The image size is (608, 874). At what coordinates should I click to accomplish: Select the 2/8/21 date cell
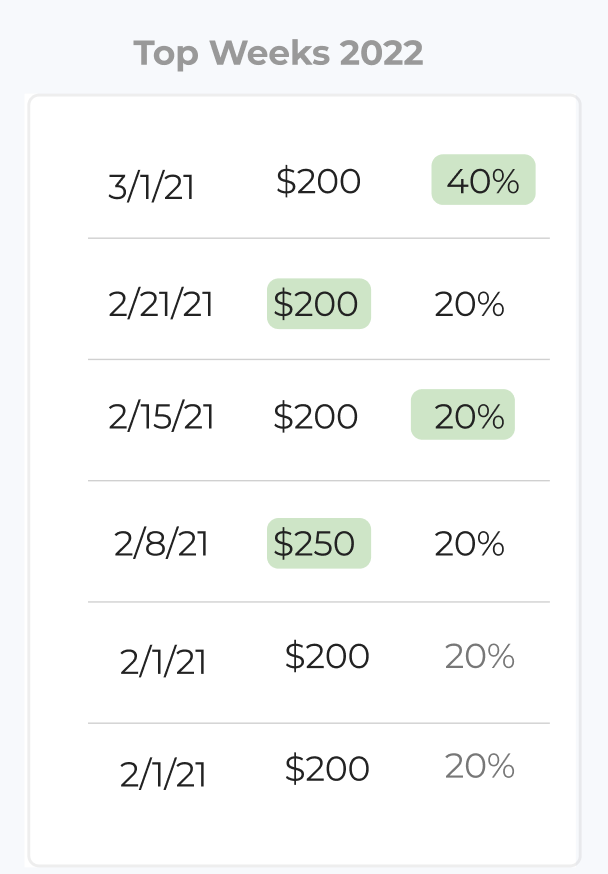click(x=161, y=543)
